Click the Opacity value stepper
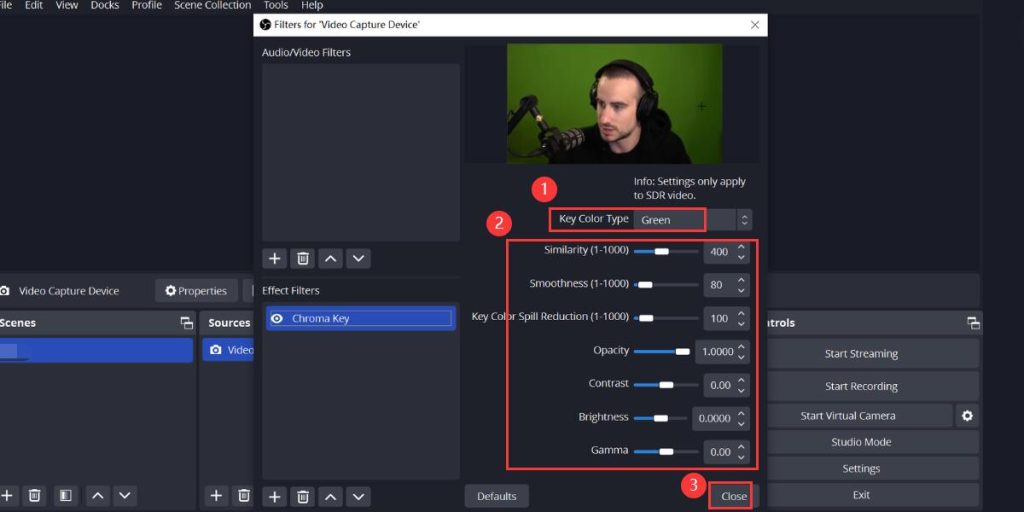The image size is (1024, 512). tap(741, 351)
